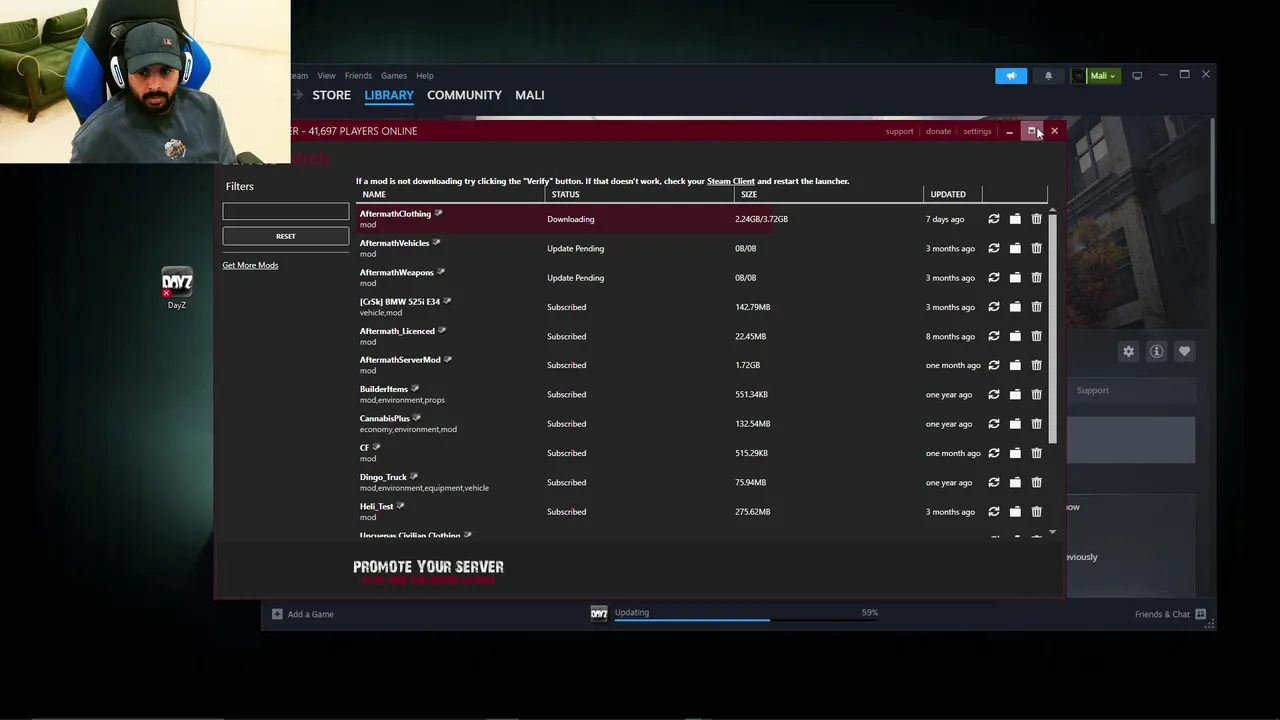Delete the CannabisPlus mod
The height and width of the screenshot is (720, 1280).
pyautogui.click(x=1036, y=424)
